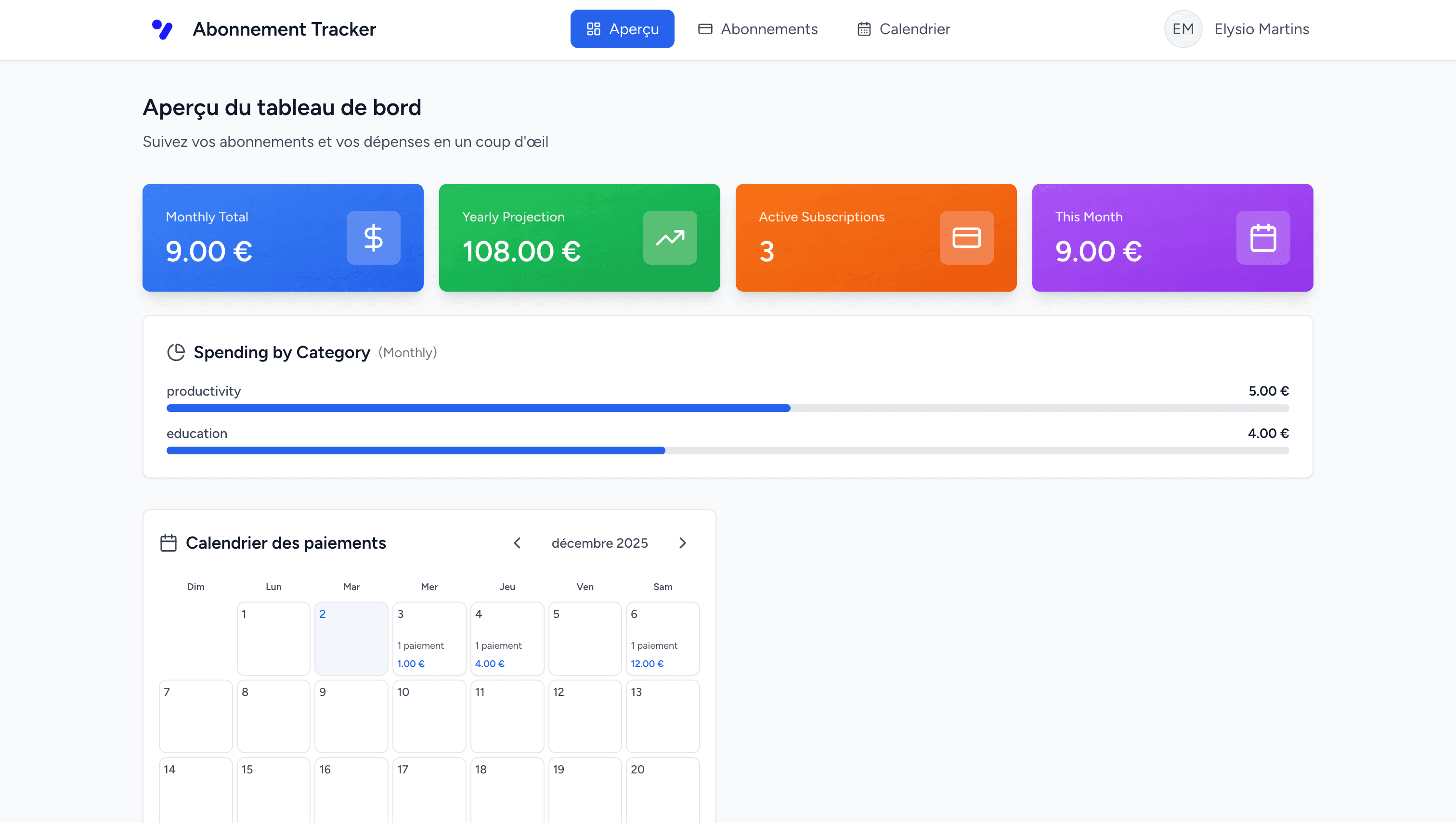The image size is (1456, 823).
Task: Click the 12.00 € payment on December 6
Action: tap(647, 664)
